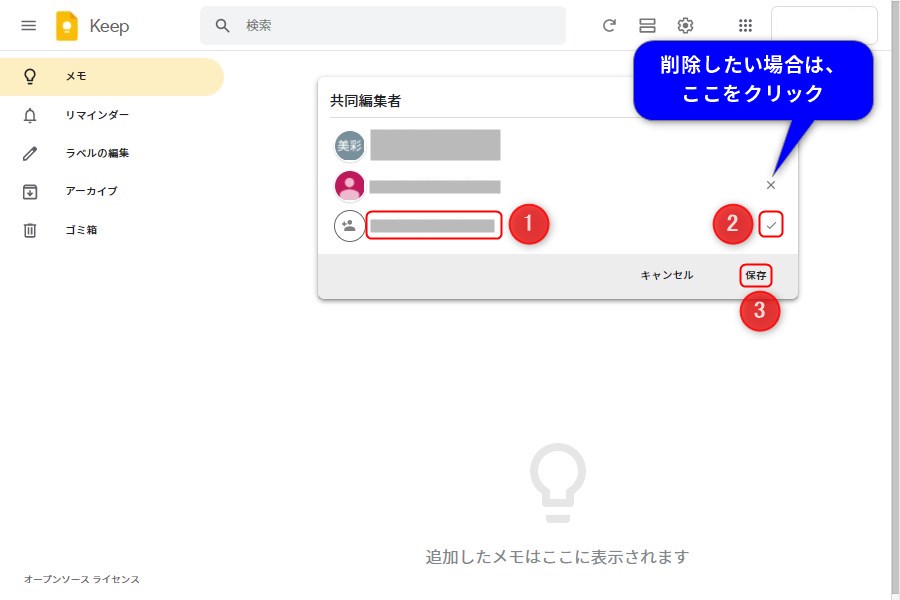The height and width of the screenshot is (600, 900).
Task: Open リマインダー in the sidebar
Action: pos(96,115)
